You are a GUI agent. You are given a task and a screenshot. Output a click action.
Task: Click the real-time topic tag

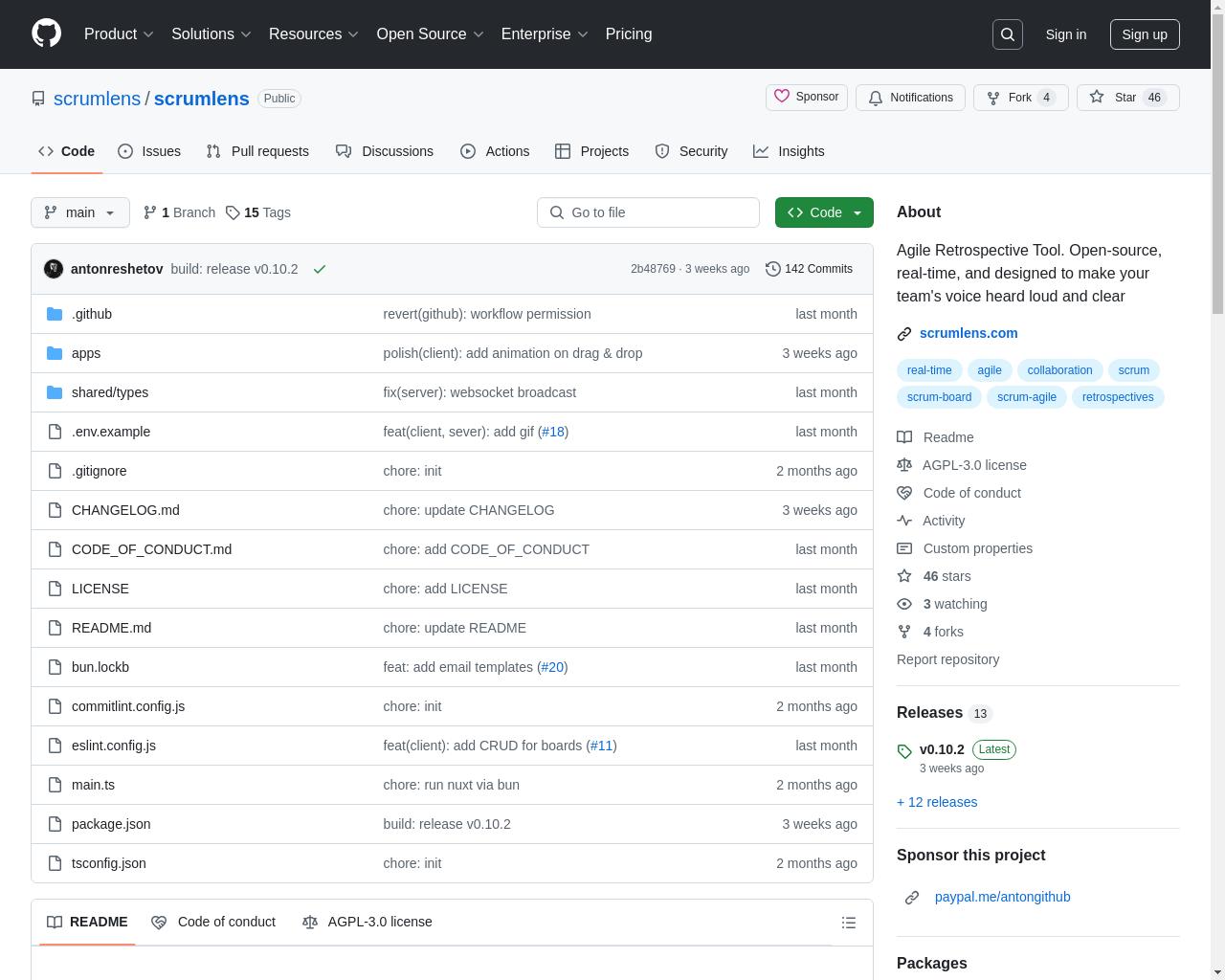(x=929, y=370)
